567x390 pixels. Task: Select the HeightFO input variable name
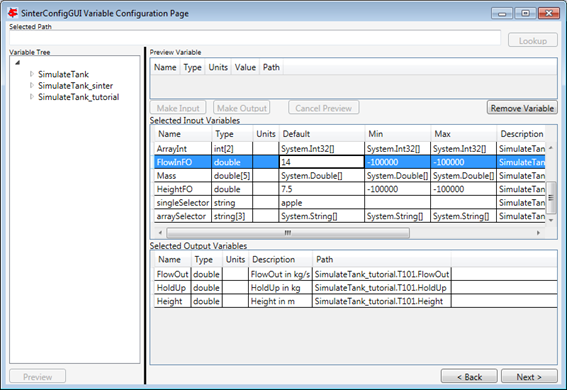tap(183, 189)
